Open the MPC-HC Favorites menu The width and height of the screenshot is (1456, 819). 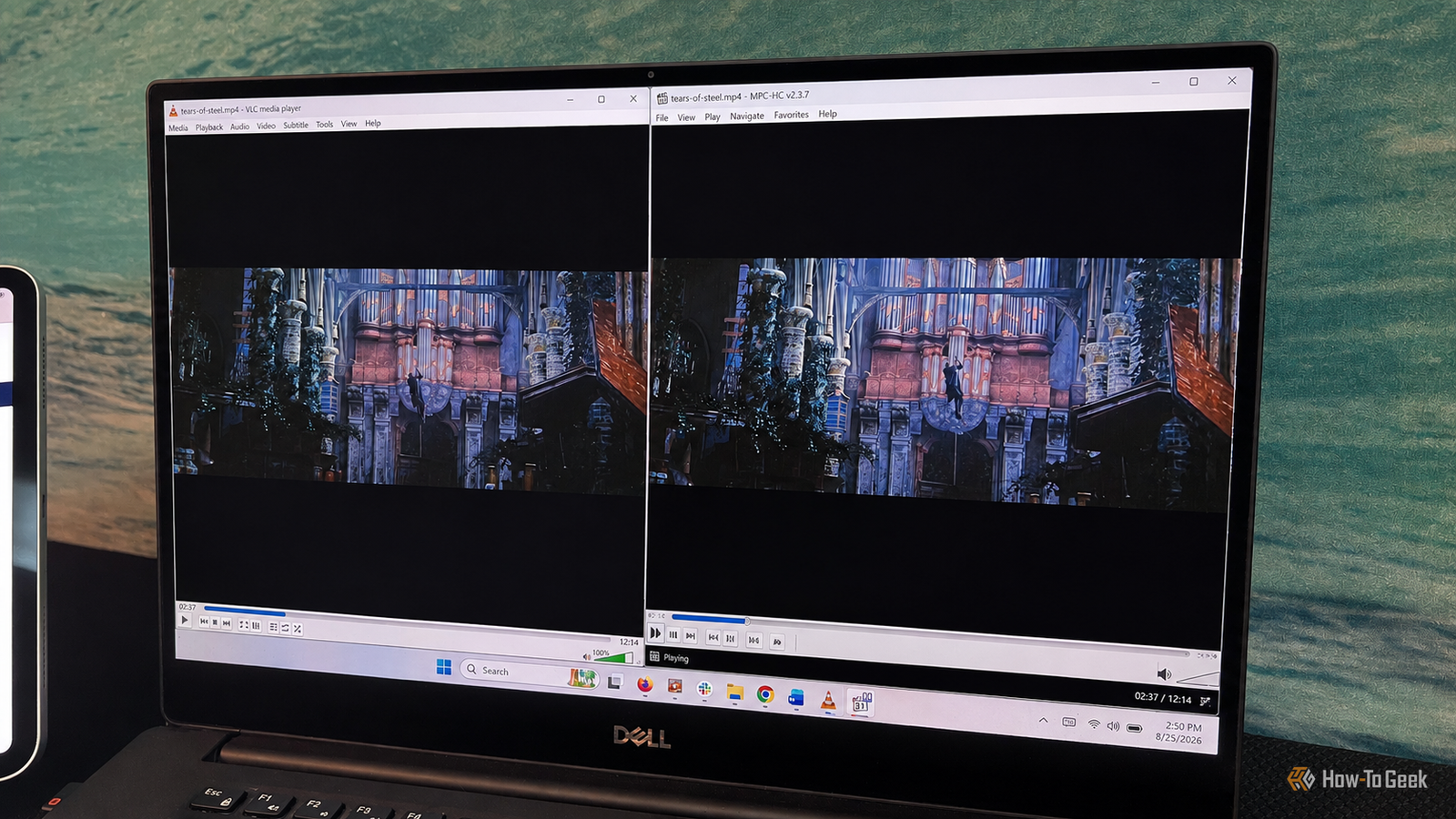point(792,115)
